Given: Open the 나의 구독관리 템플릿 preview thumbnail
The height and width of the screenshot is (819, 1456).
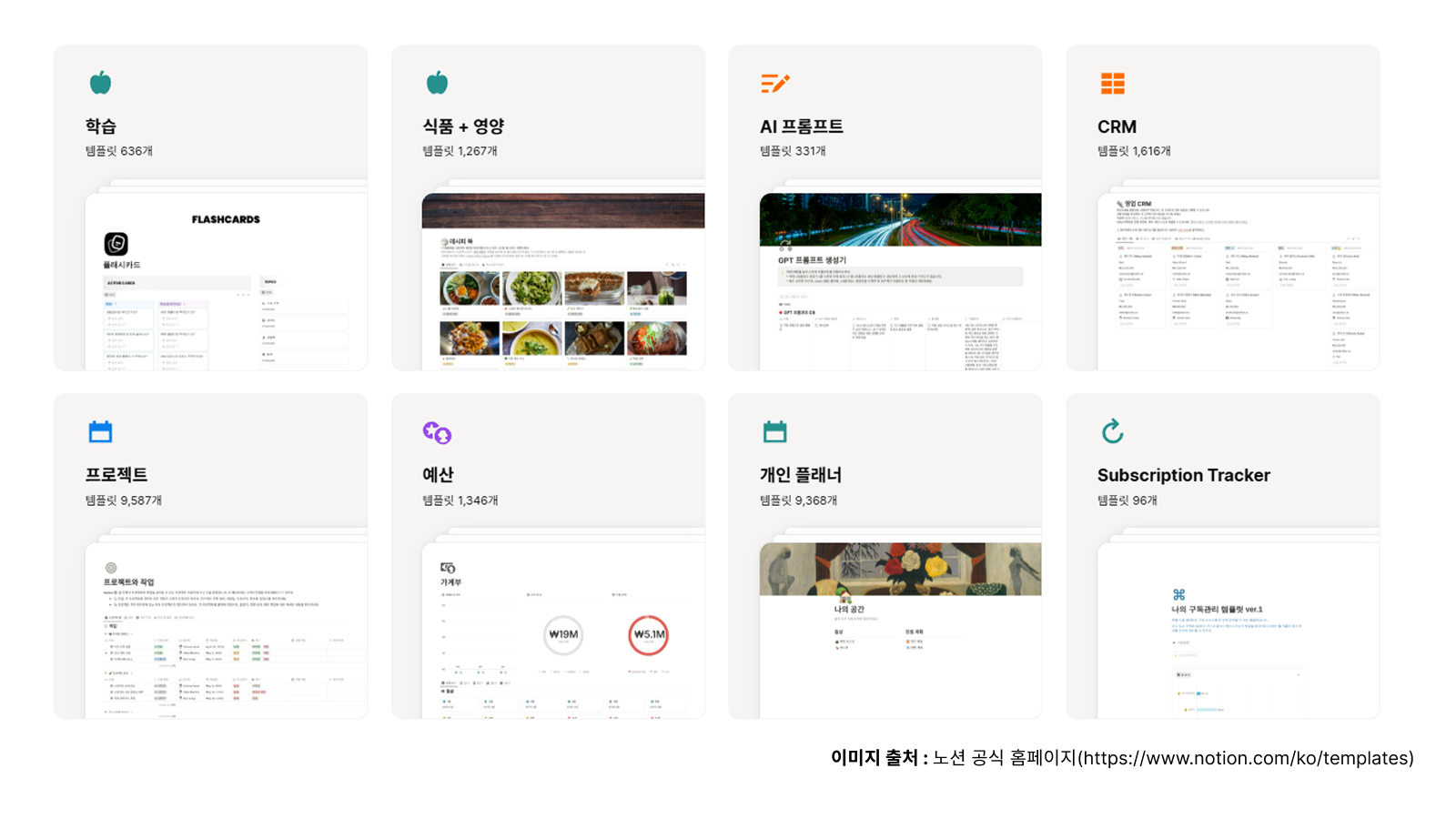Looking at the screenshot, I should tap(1239, 631).
